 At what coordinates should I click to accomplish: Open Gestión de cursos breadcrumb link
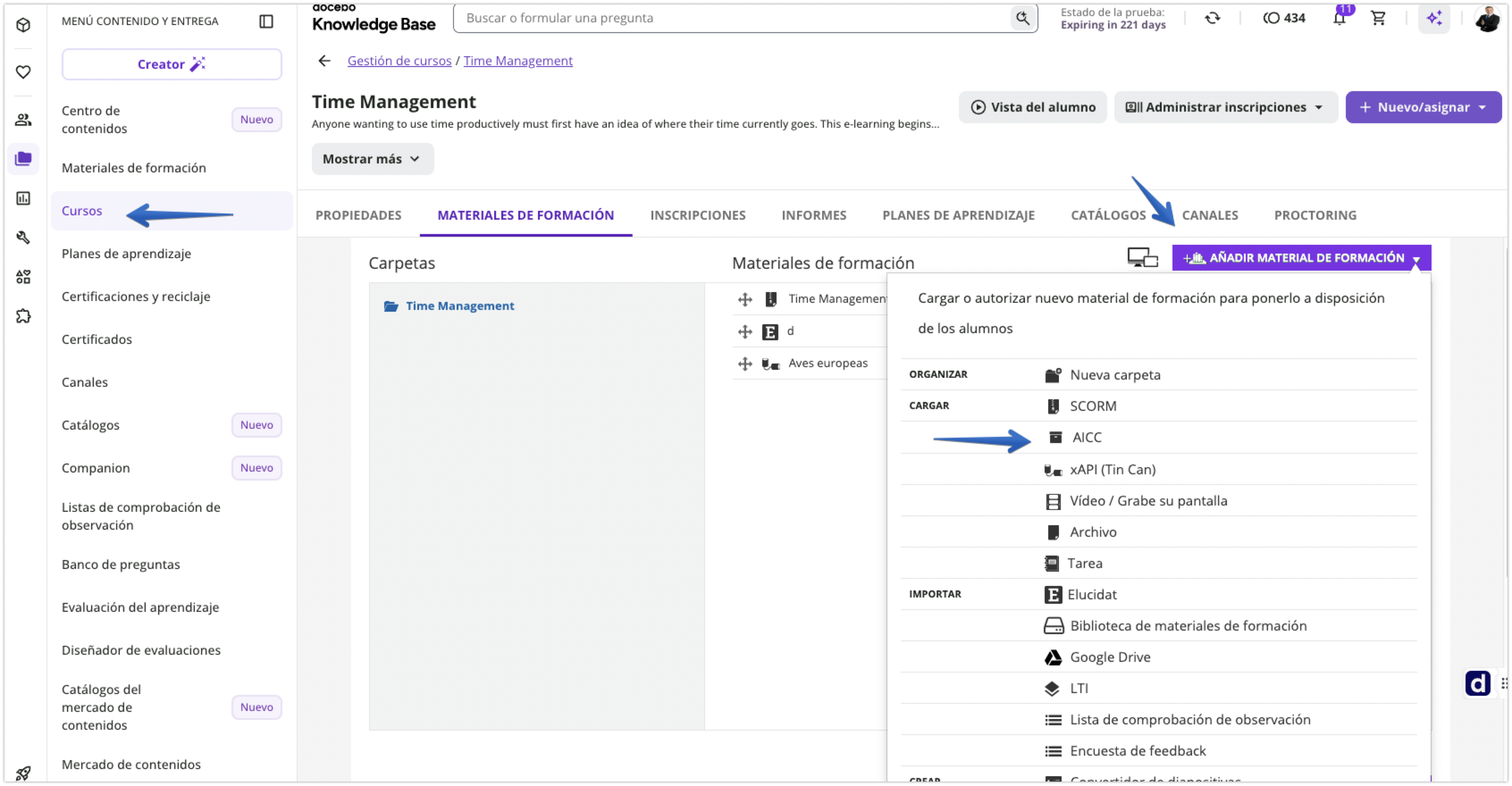click(399, 61)
